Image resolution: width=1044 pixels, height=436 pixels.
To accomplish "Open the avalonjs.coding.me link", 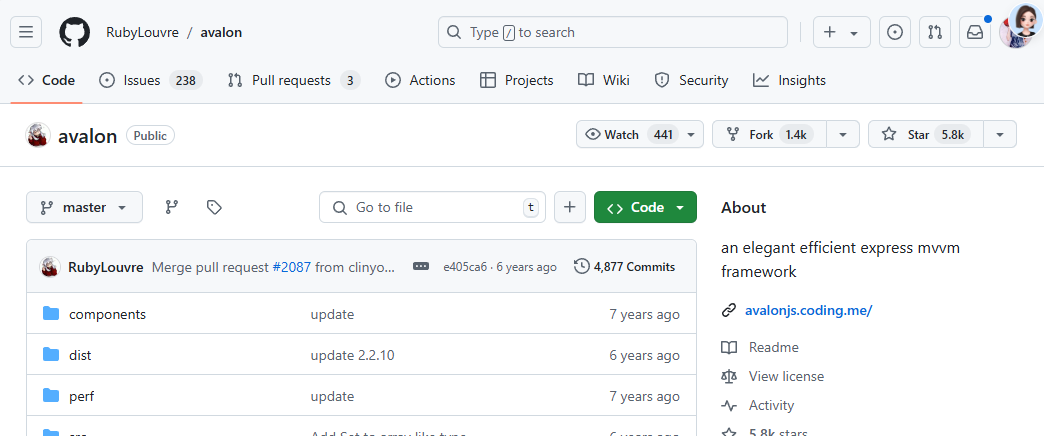I will point(808,310).
